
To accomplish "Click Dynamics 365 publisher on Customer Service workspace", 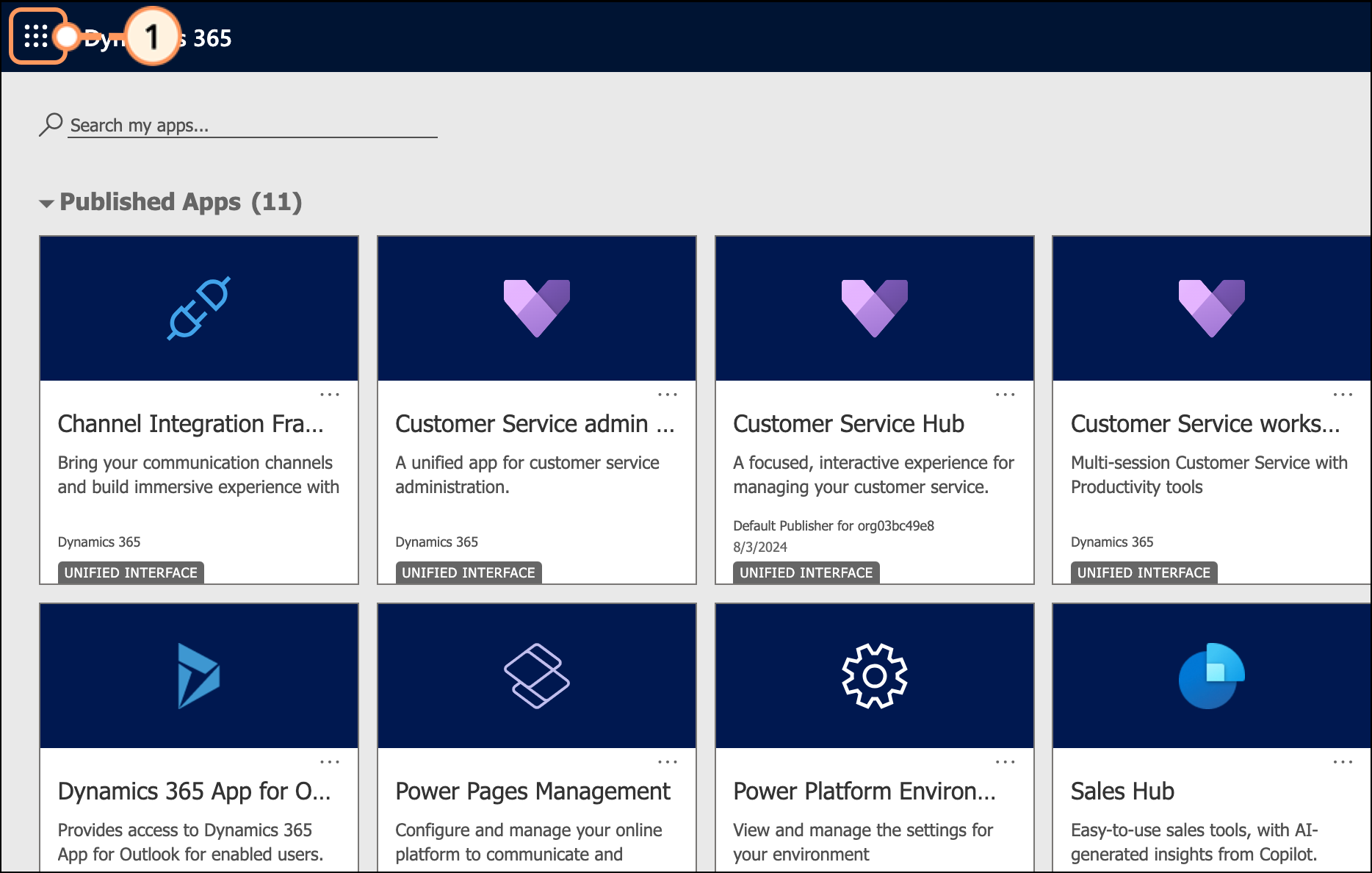I will click(1112, 542).
